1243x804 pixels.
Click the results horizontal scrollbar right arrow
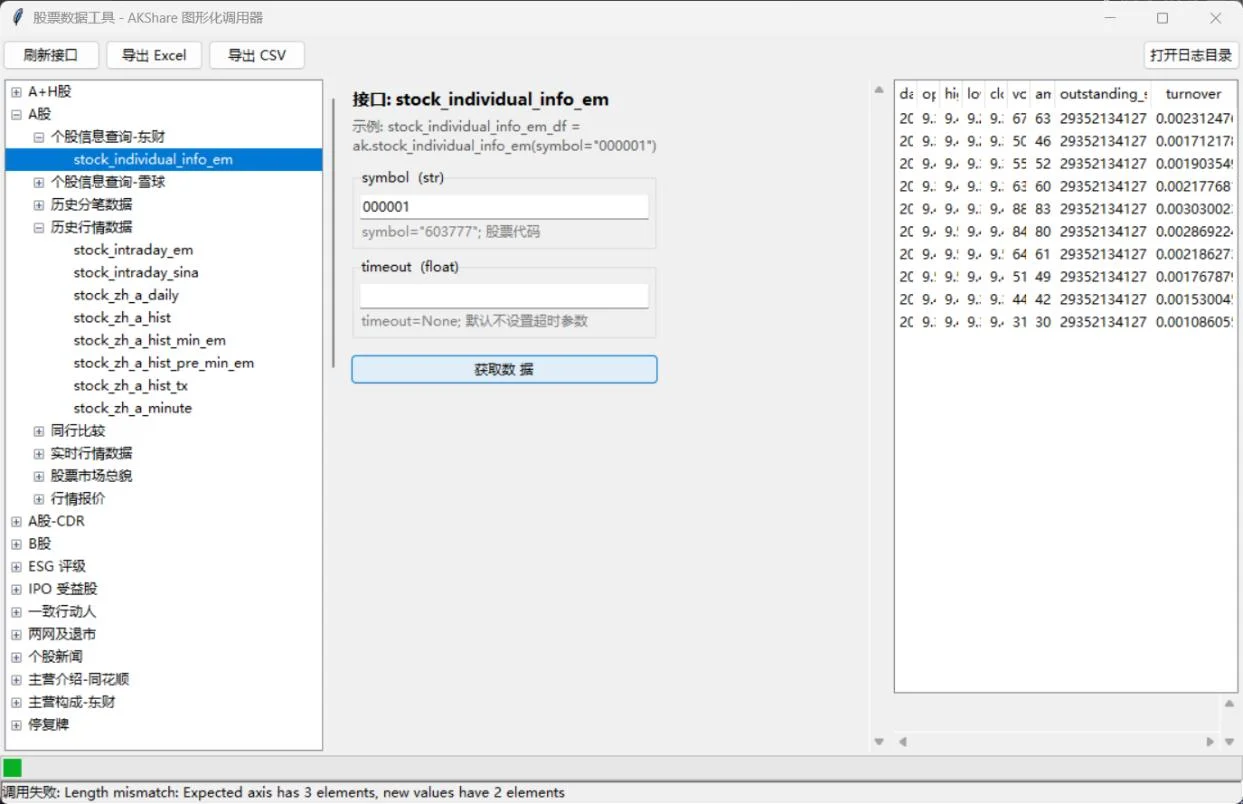pyautogui.click(x=1210, y=742)
